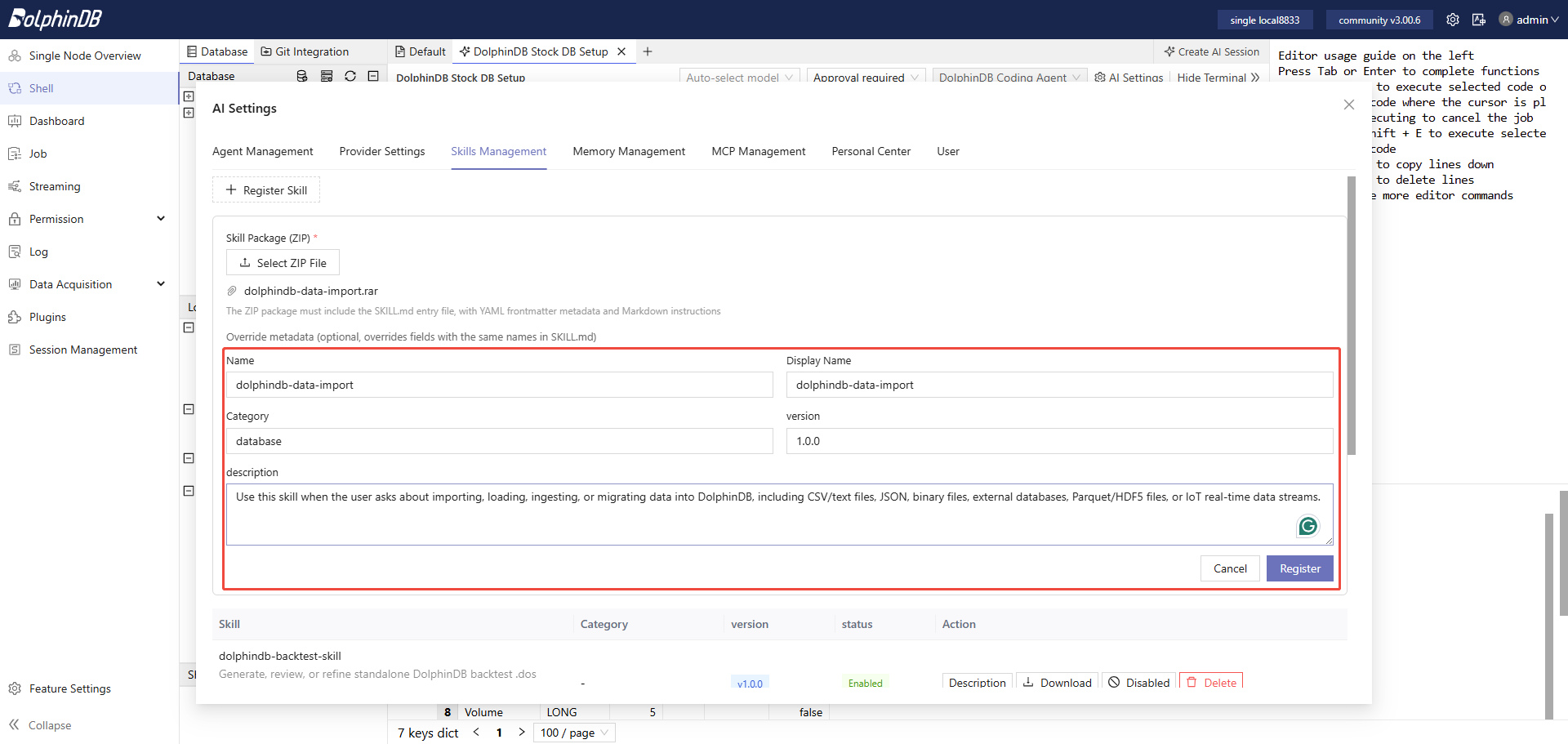Open the Memory Management tab
Viewport: 1568px width, 744px height.
tap(629, 151)
